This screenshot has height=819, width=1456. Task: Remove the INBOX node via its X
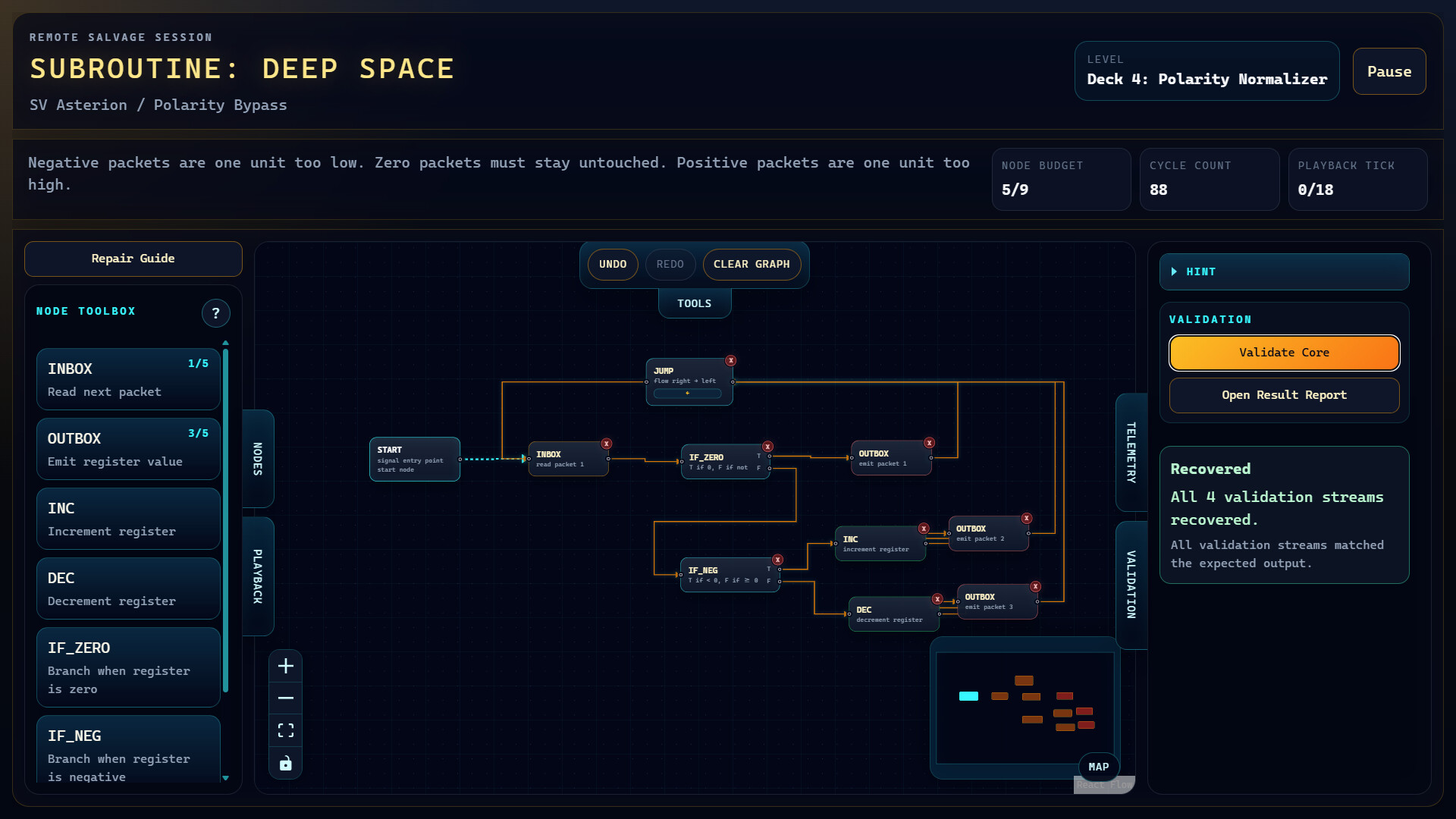point(607,444)
